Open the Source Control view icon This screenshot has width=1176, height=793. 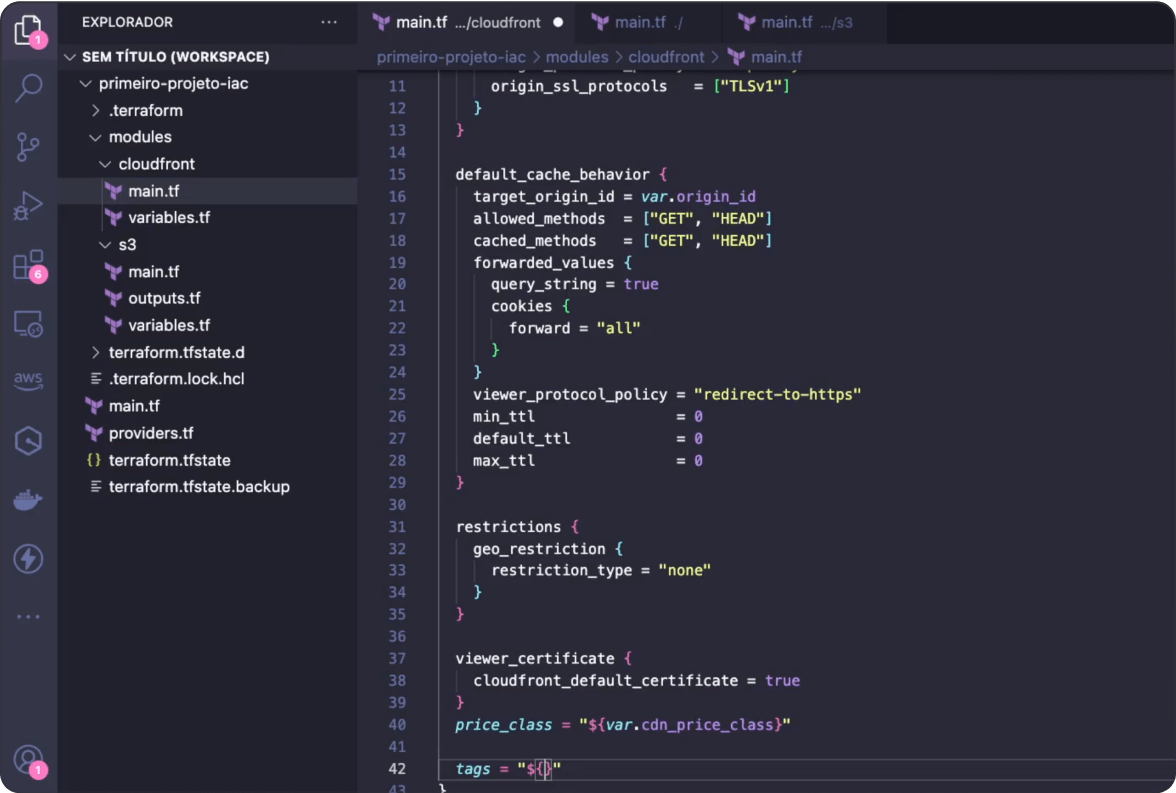coord(28,147)
